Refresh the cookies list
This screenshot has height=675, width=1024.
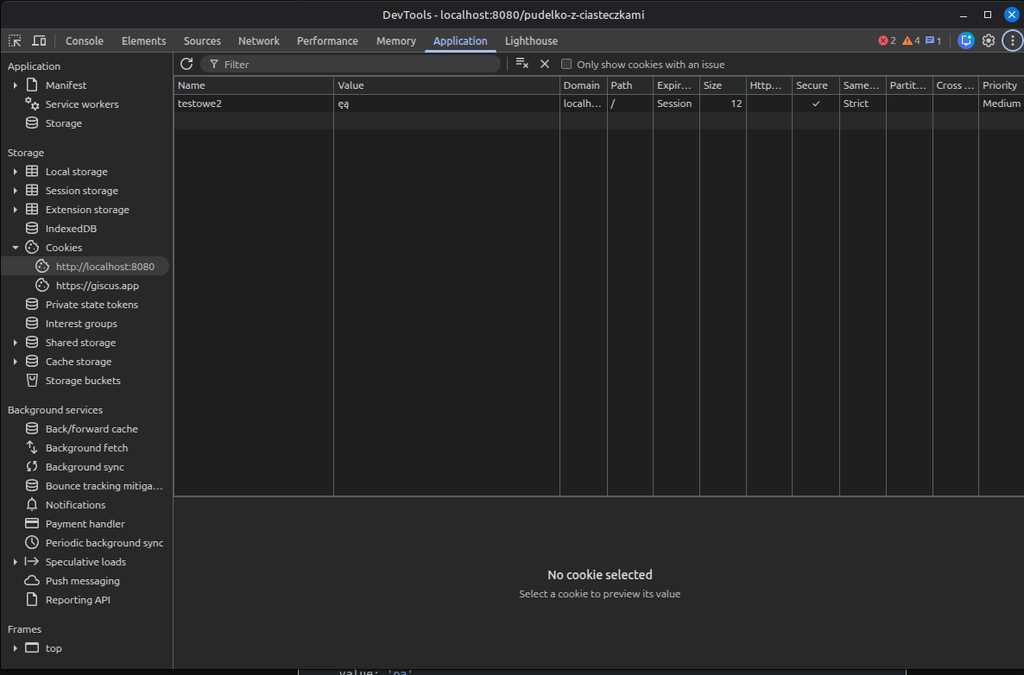[186, 63]
